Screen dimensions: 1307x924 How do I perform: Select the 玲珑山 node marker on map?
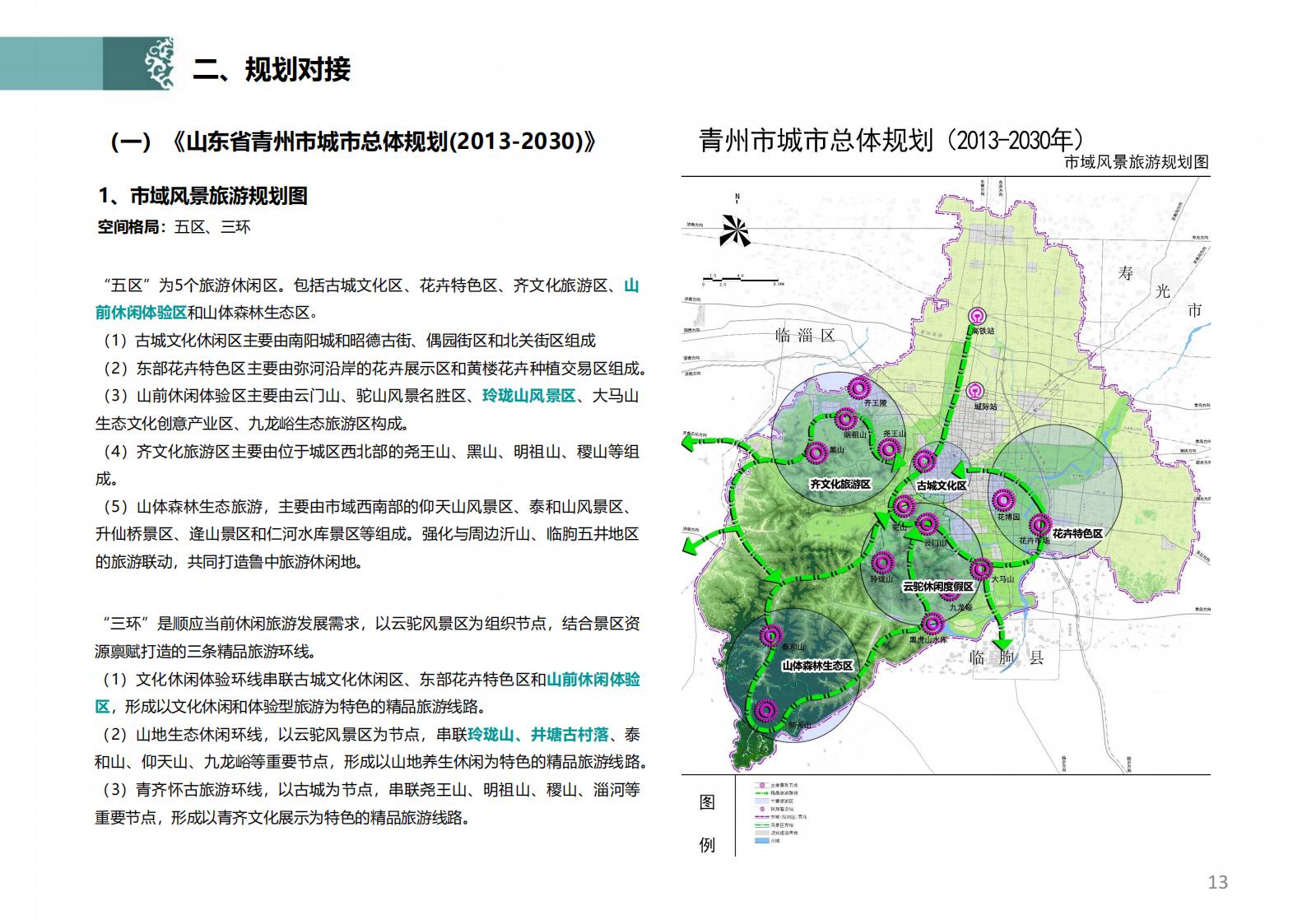881,563
